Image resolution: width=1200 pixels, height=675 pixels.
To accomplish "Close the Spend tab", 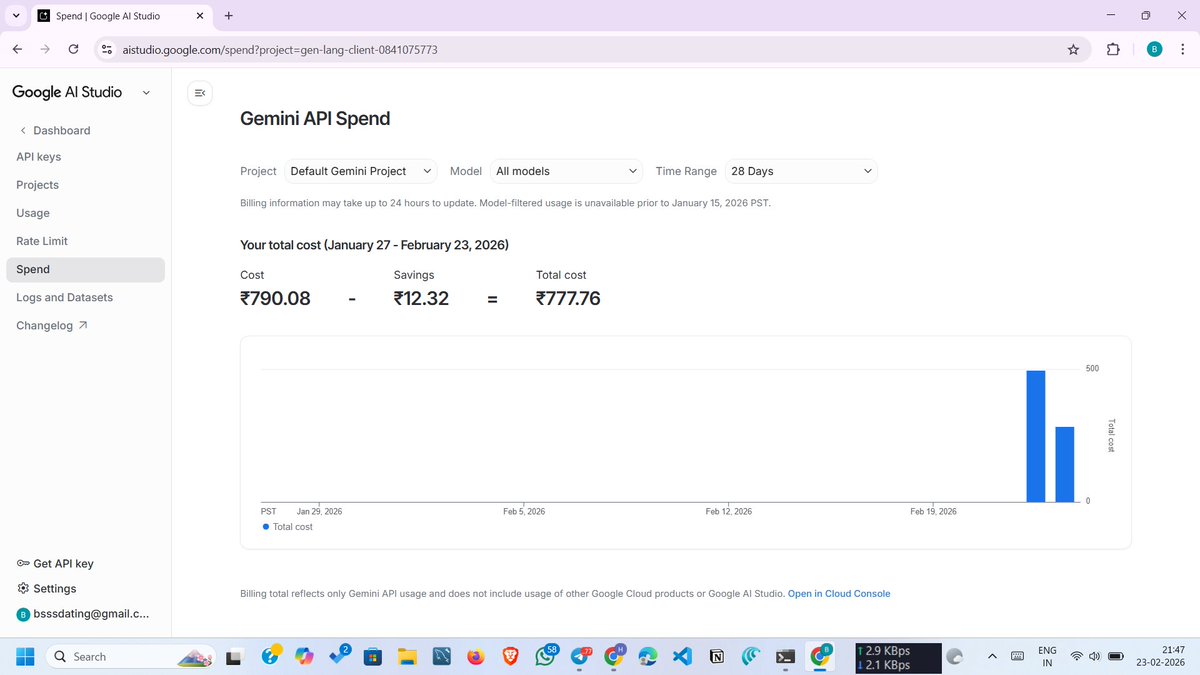I will (200, 16).
